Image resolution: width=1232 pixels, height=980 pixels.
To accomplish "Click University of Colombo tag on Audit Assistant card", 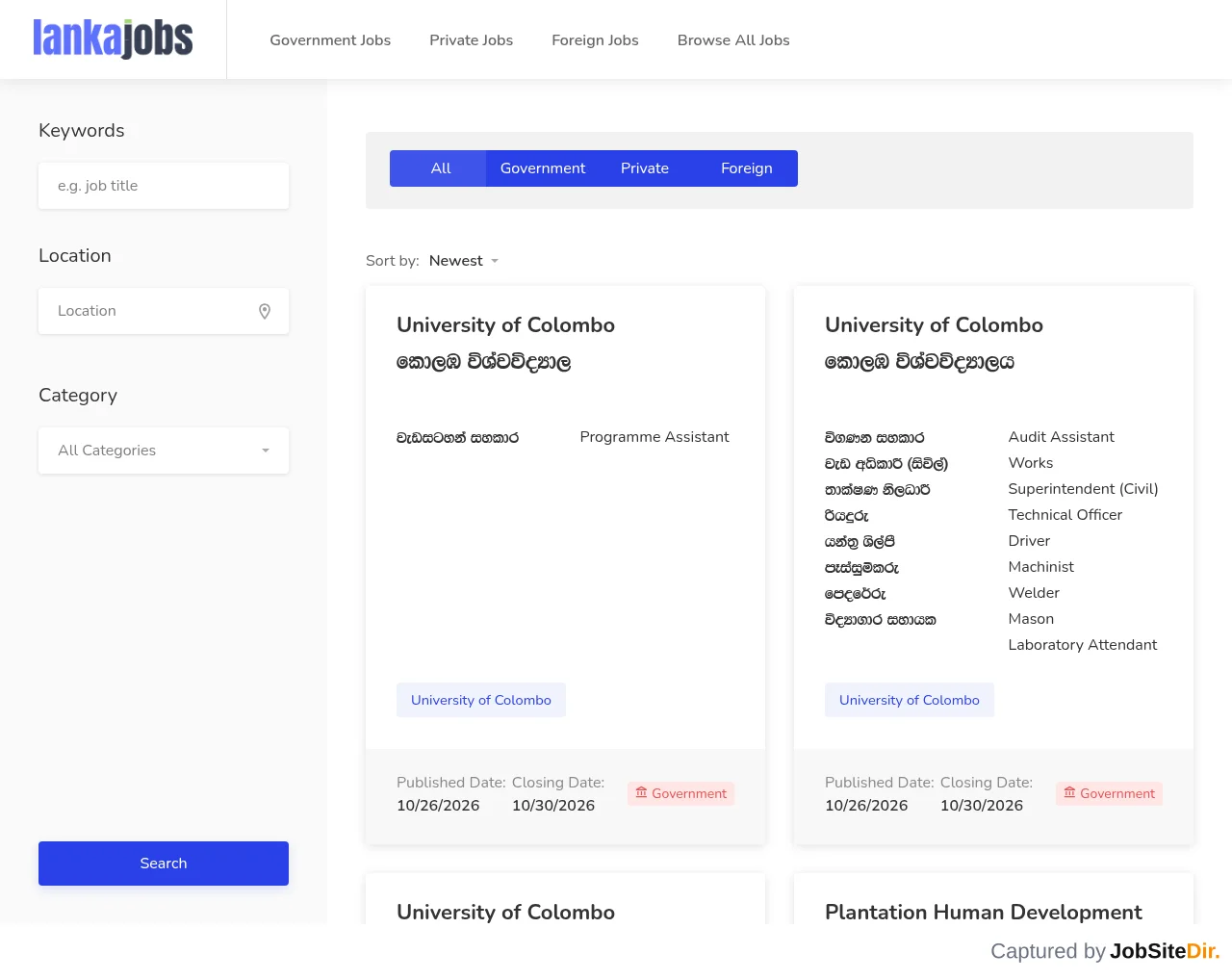I will click(x=910, y=700).
